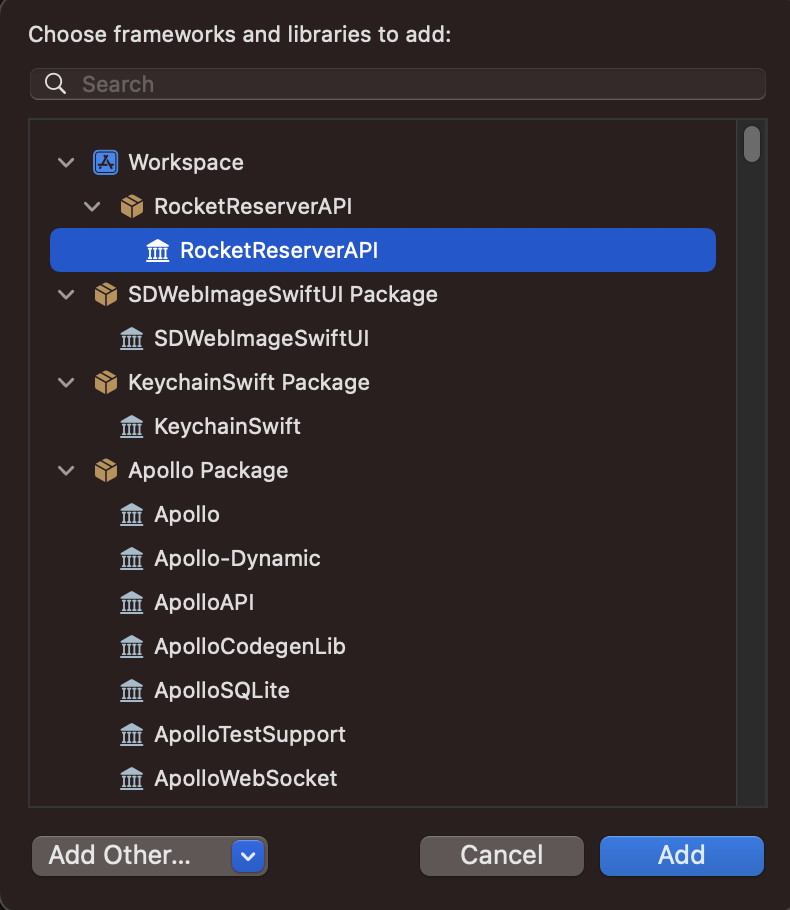Viewport: 790px width, 910px height.
Task: Click the SDWebImageSwiftUI library icon
Action: 132,339
